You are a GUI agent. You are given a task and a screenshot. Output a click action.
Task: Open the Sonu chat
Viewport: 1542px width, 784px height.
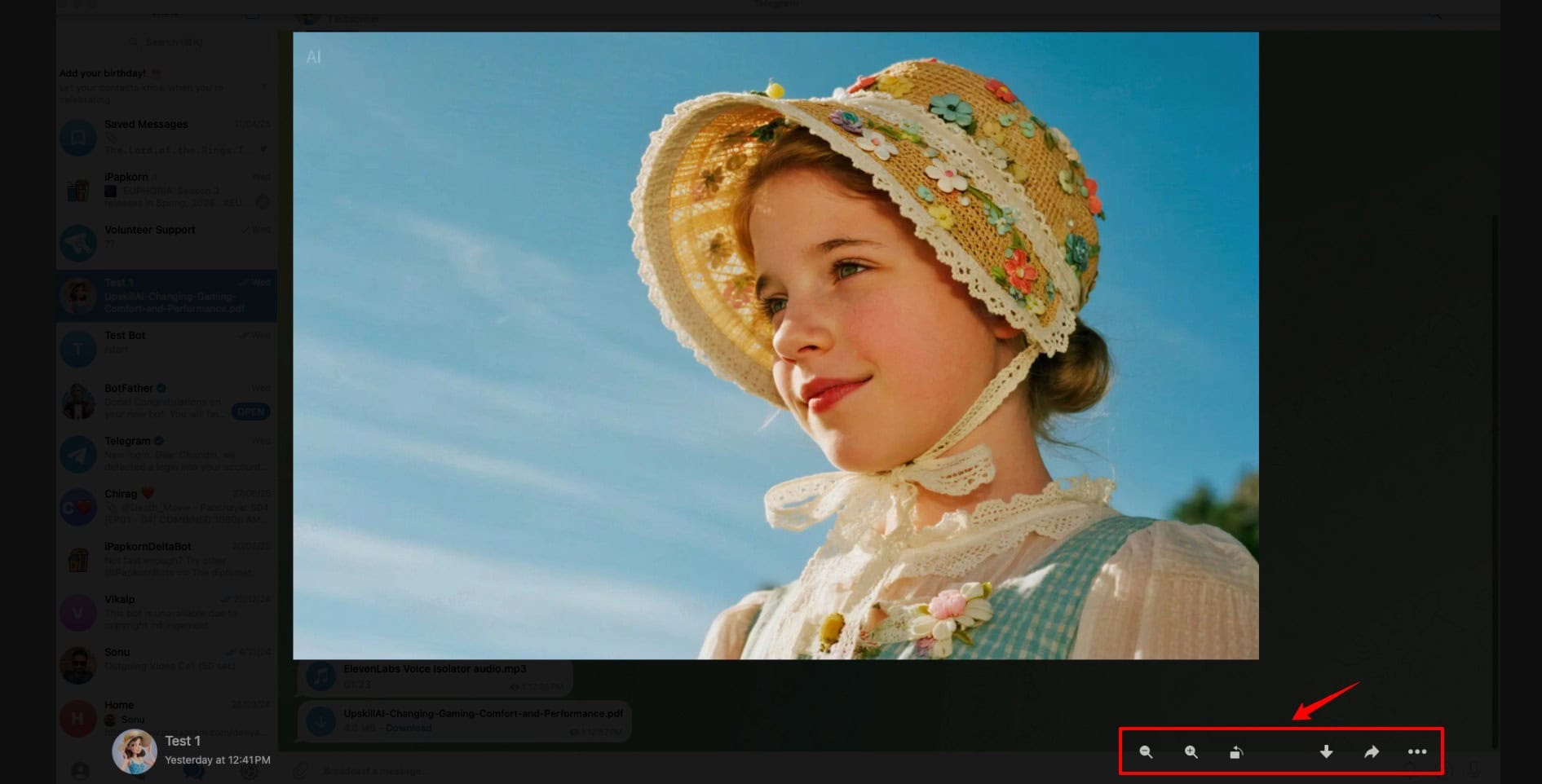click(166, 665)
